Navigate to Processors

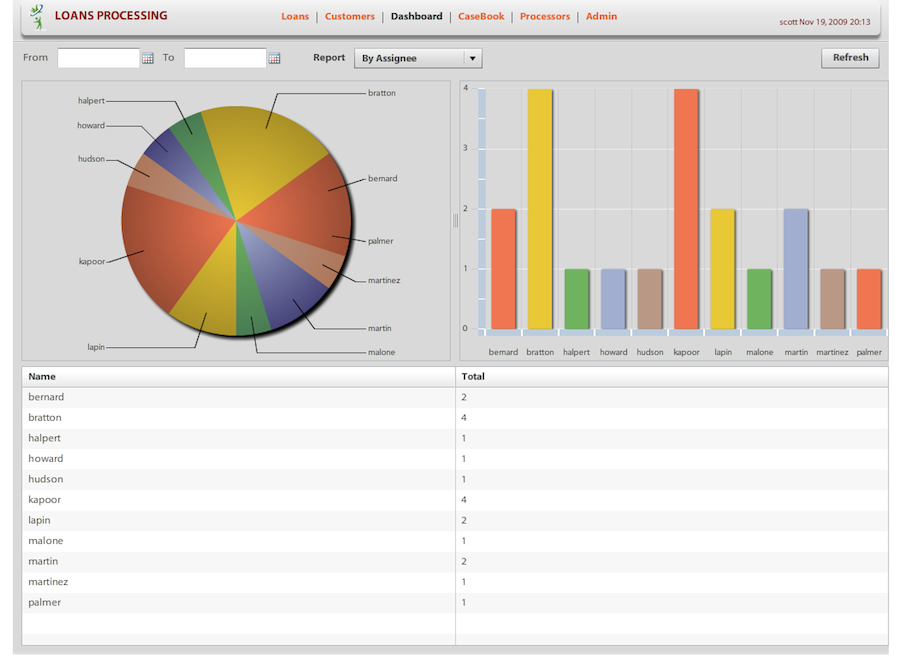coord(545,16)
